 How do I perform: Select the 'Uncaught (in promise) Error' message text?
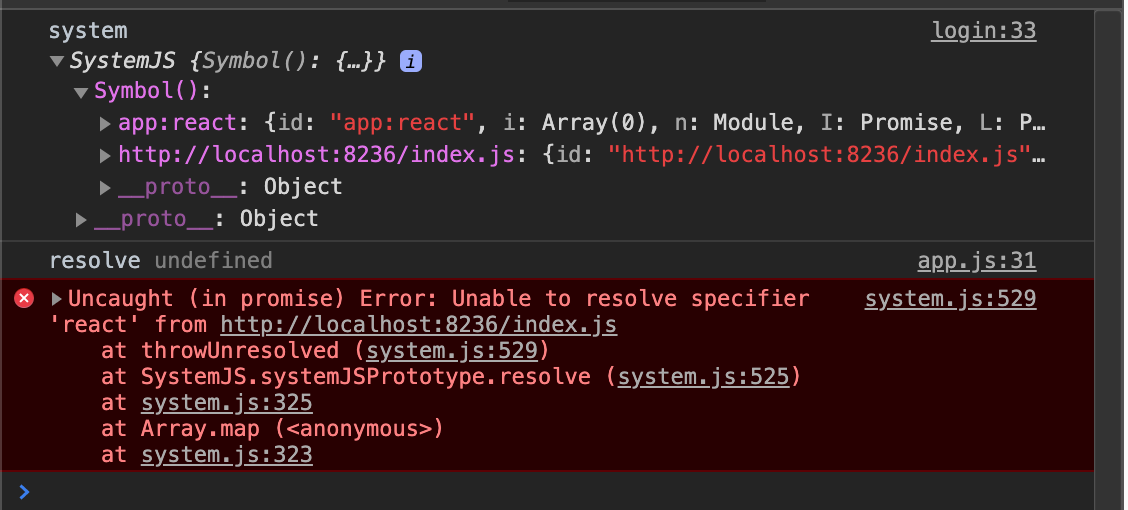(254, 299)
